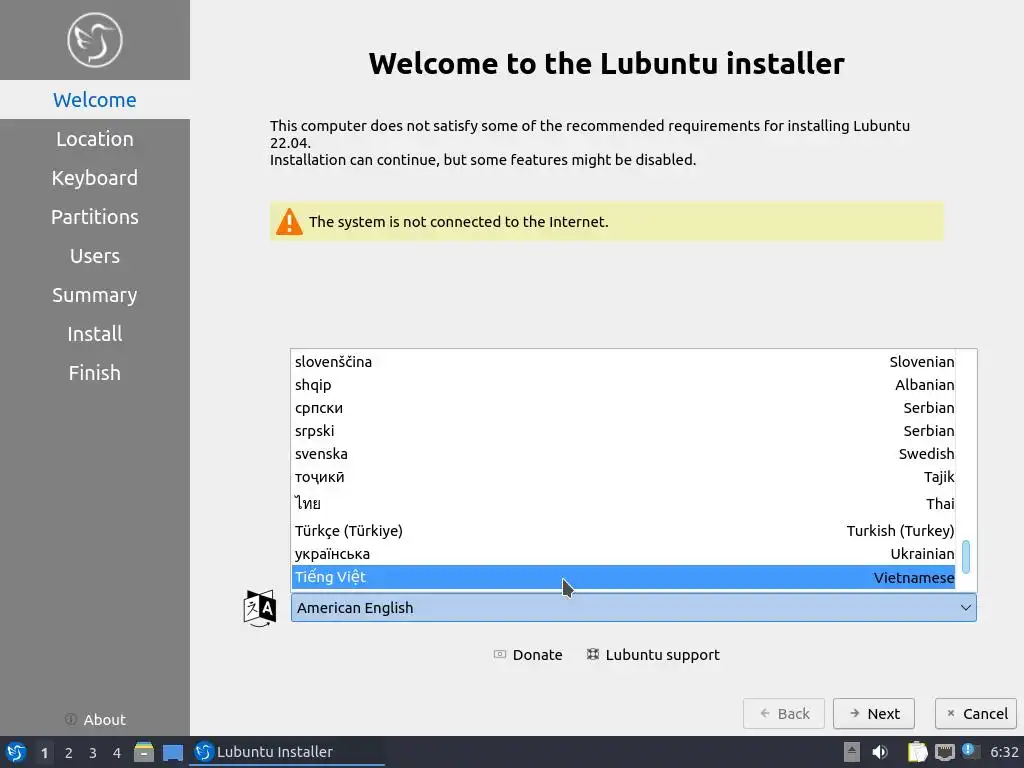Click Cancel to abort installation
This screenshot has height=768, width=1024.
click(x=976, y=714)
